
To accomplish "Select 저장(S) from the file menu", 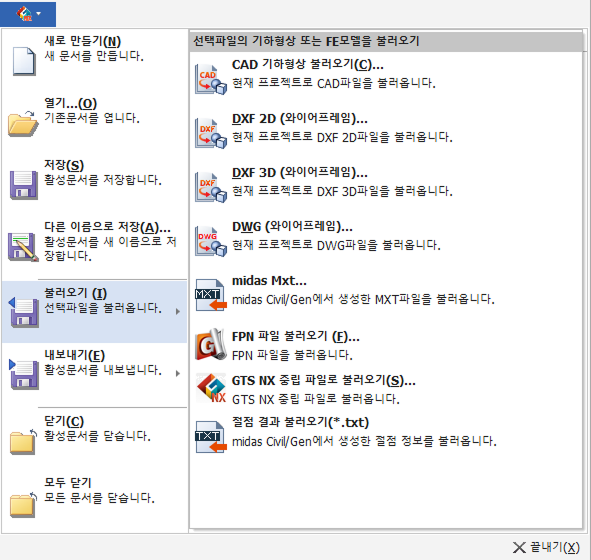I will coord(94,180).
